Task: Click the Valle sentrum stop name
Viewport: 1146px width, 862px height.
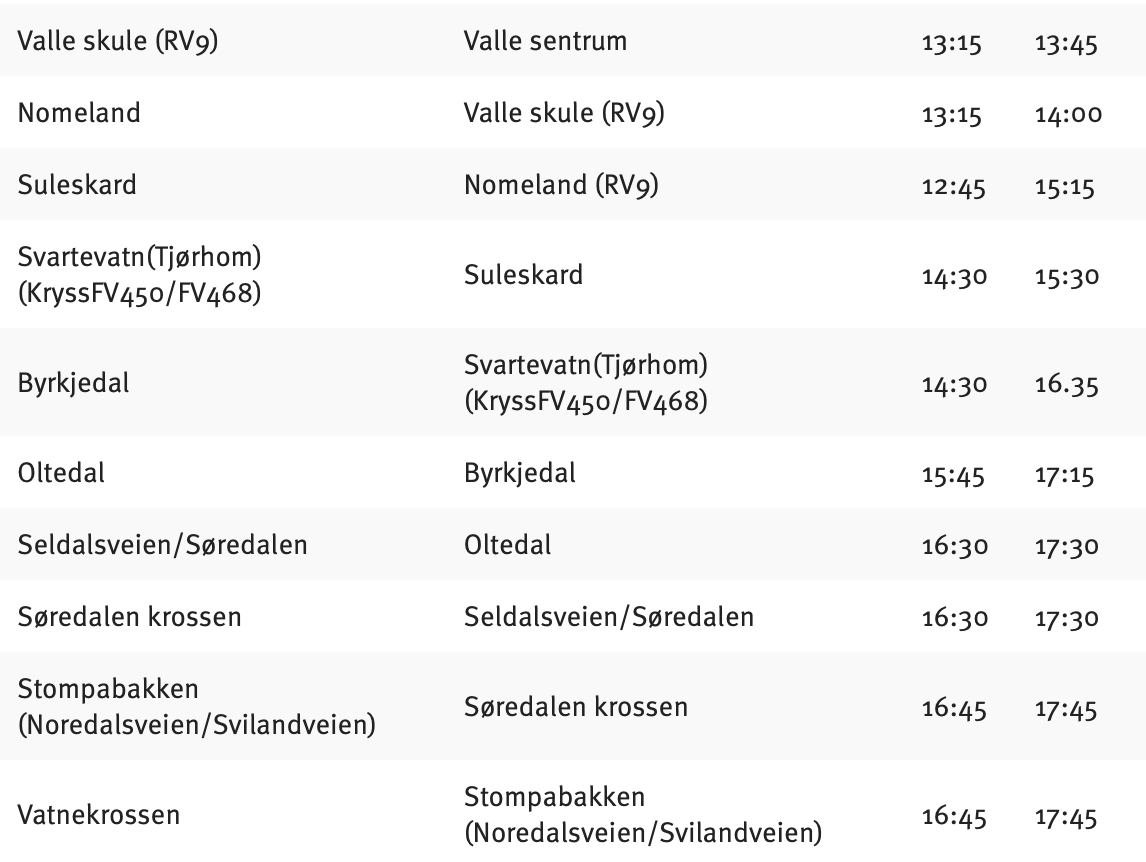Action: 545,41
